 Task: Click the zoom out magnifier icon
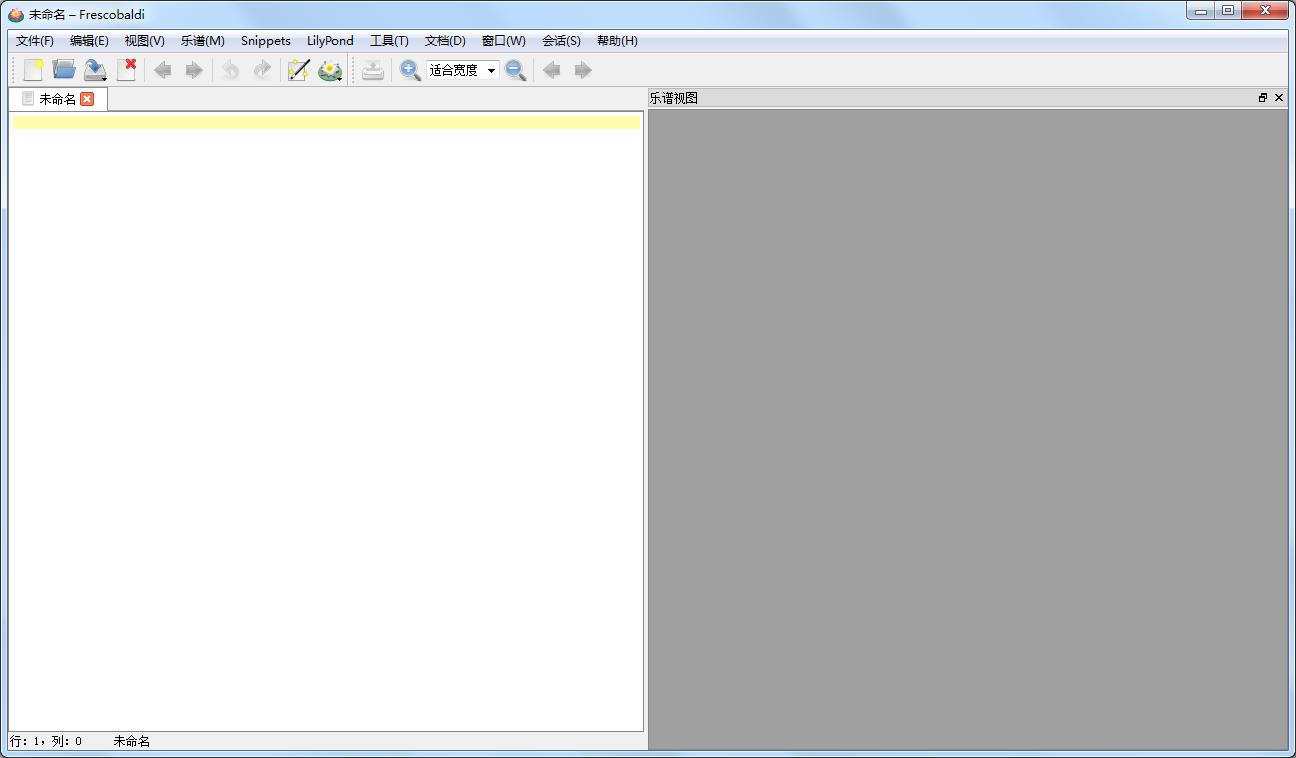[x=516, y=70]
